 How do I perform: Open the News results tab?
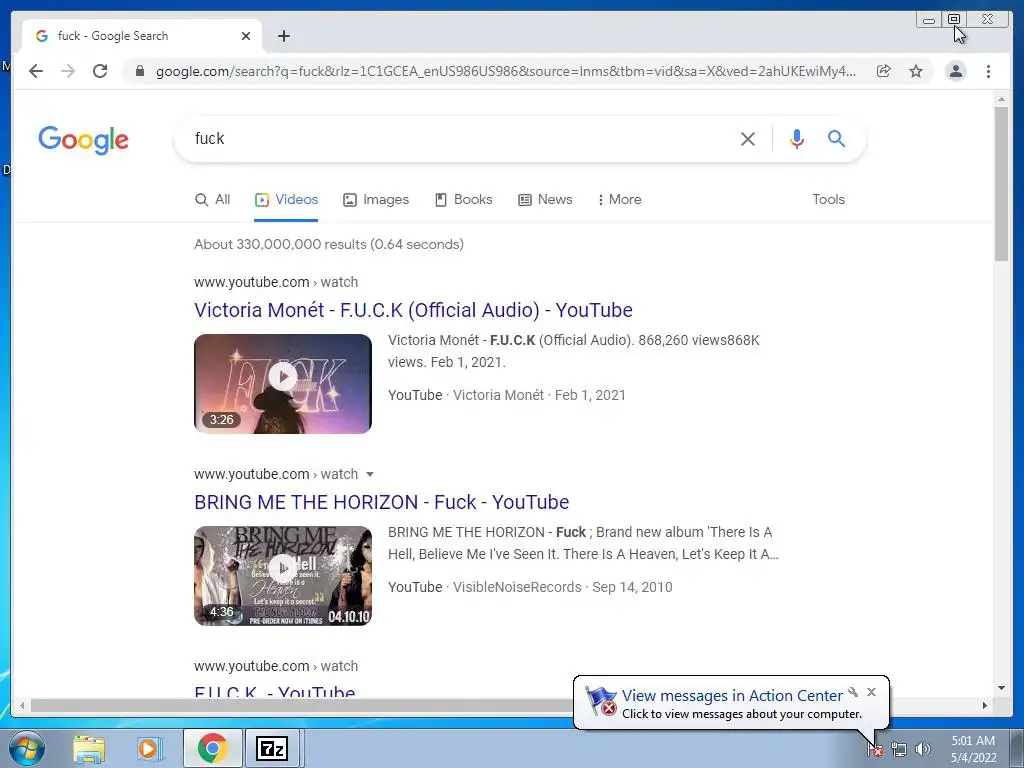tap(545, 199)
